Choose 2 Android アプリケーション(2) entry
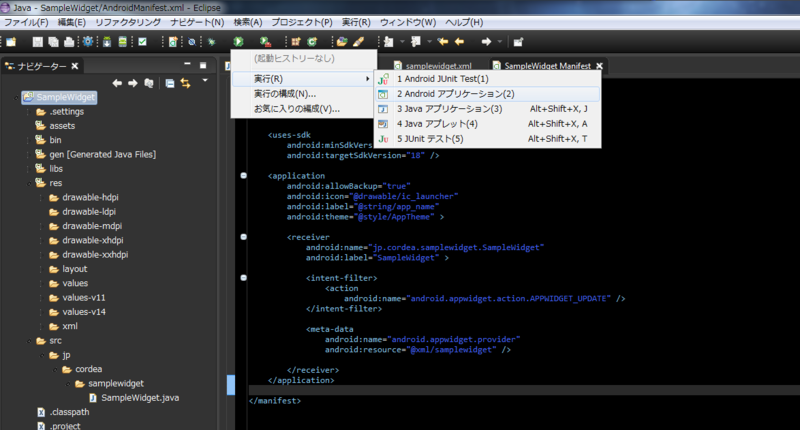 pyautogui.click(x=487, y=94)
